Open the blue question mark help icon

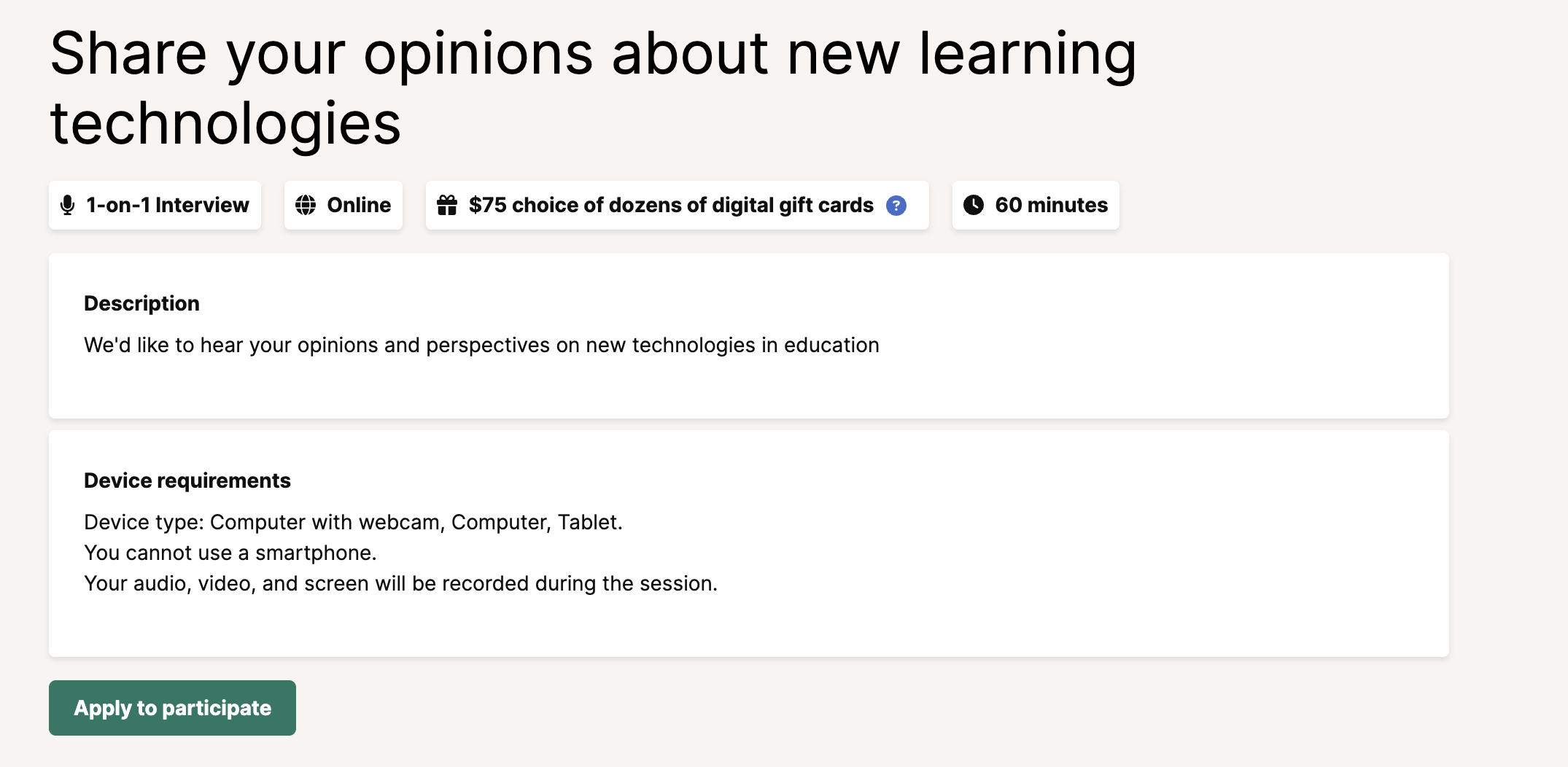pyautogui.click(x=896, y=206)
